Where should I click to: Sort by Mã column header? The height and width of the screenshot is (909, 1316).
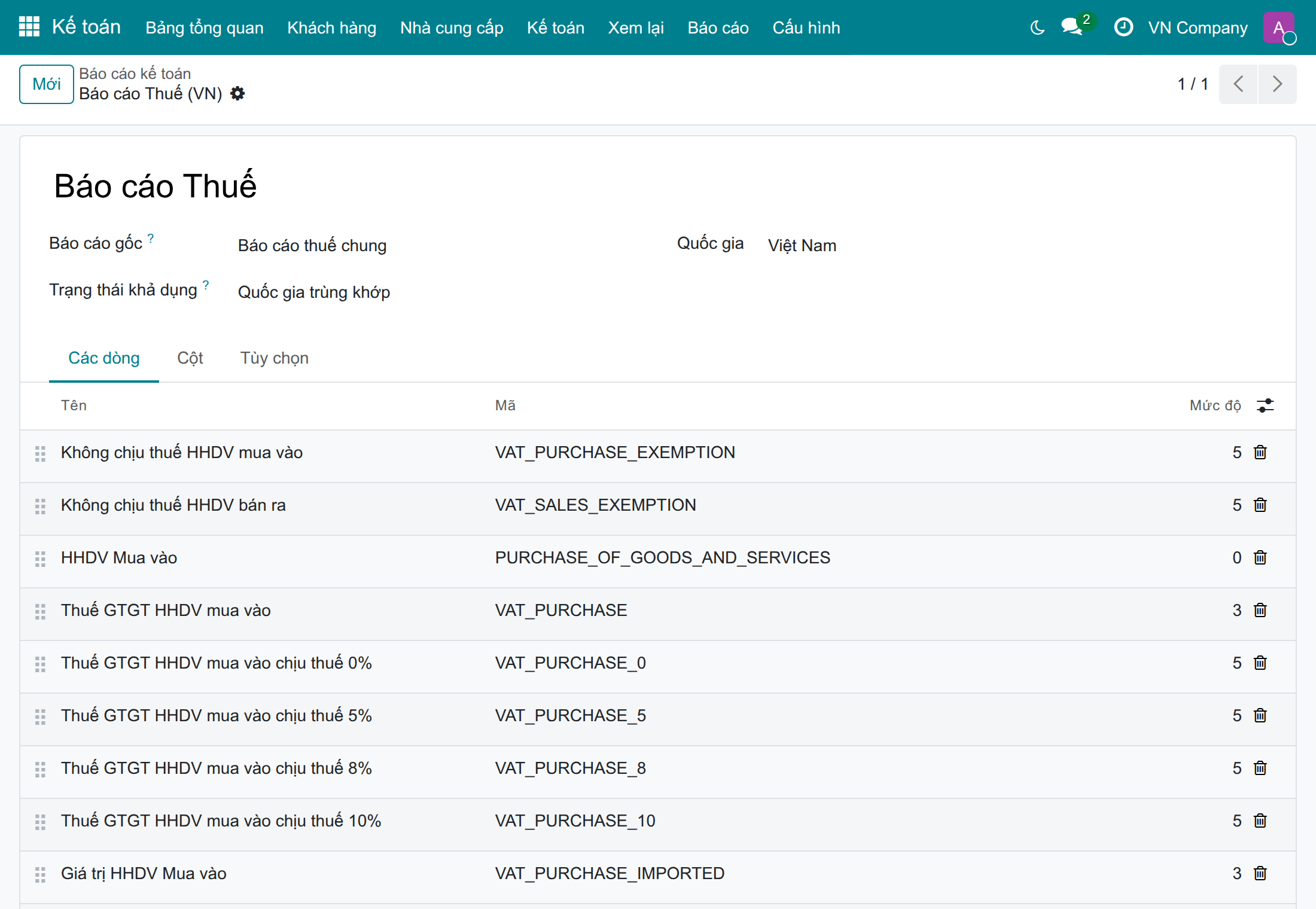pos(505,405)
